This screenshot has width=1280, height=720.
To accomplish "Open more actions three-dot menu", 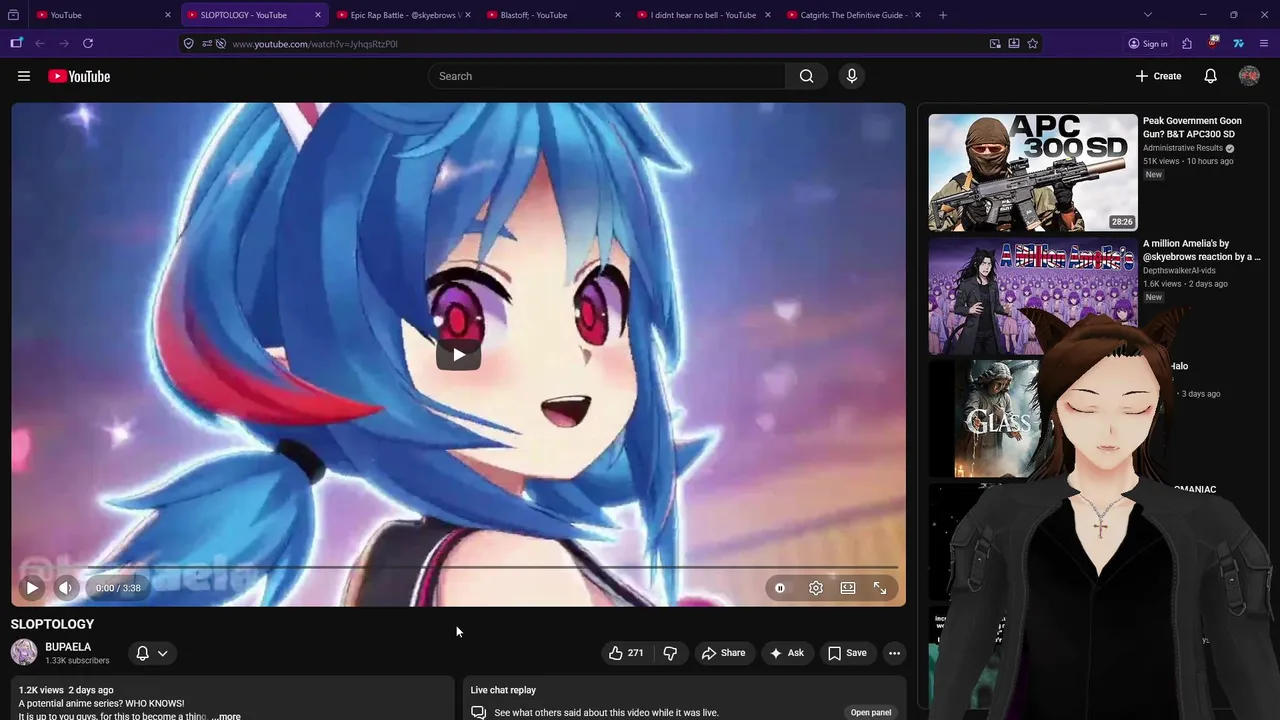I will 894,653.
